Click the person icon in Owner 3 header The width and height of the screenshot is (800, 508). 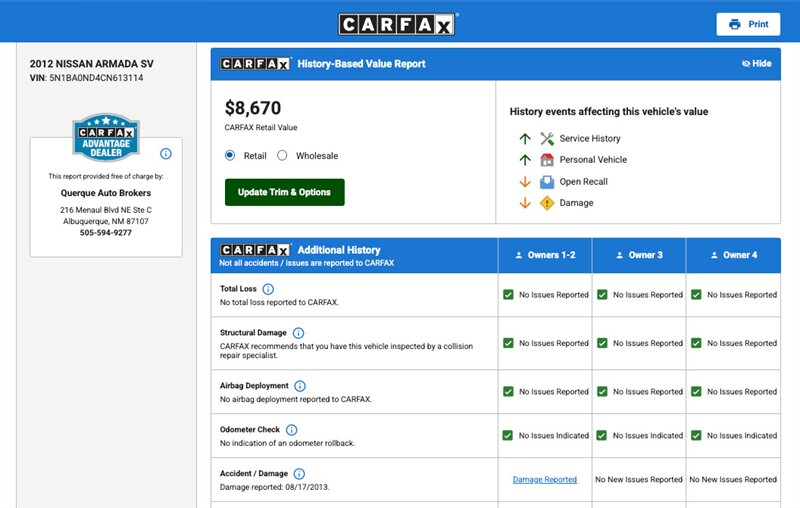619,255
